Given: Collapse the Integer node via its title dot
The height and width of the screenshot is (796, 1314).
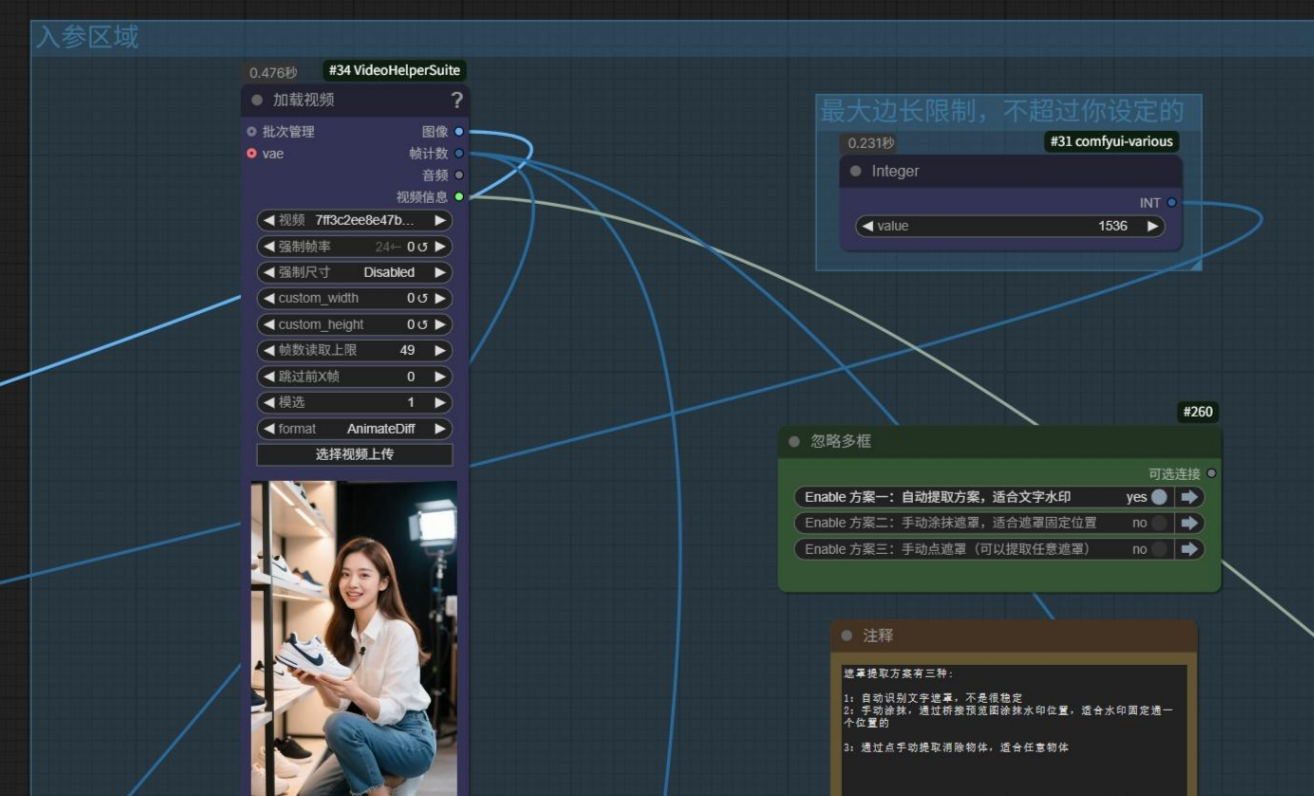Looking at the screenshot, I should tap(856, 171).
